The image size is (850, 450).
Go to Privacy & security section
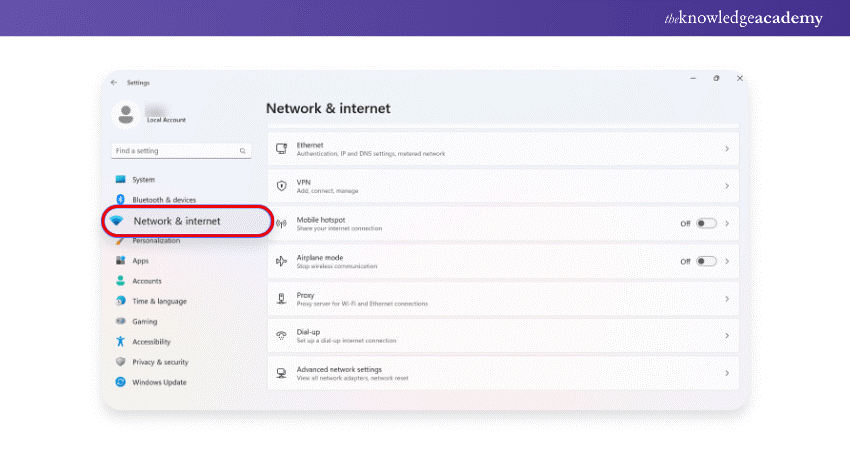click(160, 362)
